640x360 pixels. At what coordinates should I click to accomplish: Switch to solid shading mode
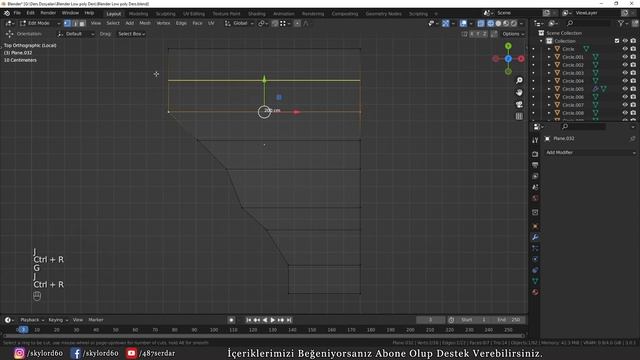(x=498, y=23)
